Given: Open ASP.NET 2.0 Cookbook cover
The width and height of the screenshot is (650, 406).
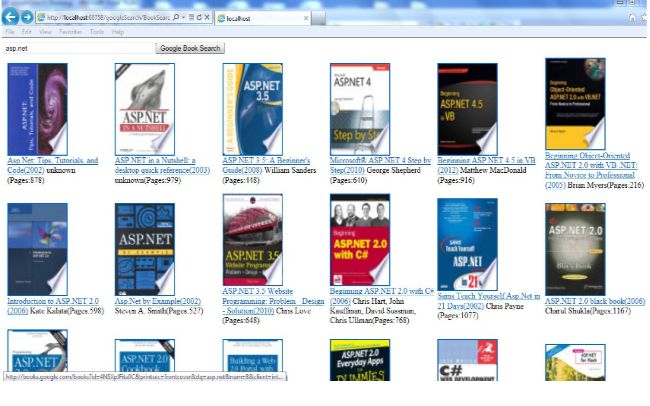Looking at the screenshot, I should (x=145, y=355).
